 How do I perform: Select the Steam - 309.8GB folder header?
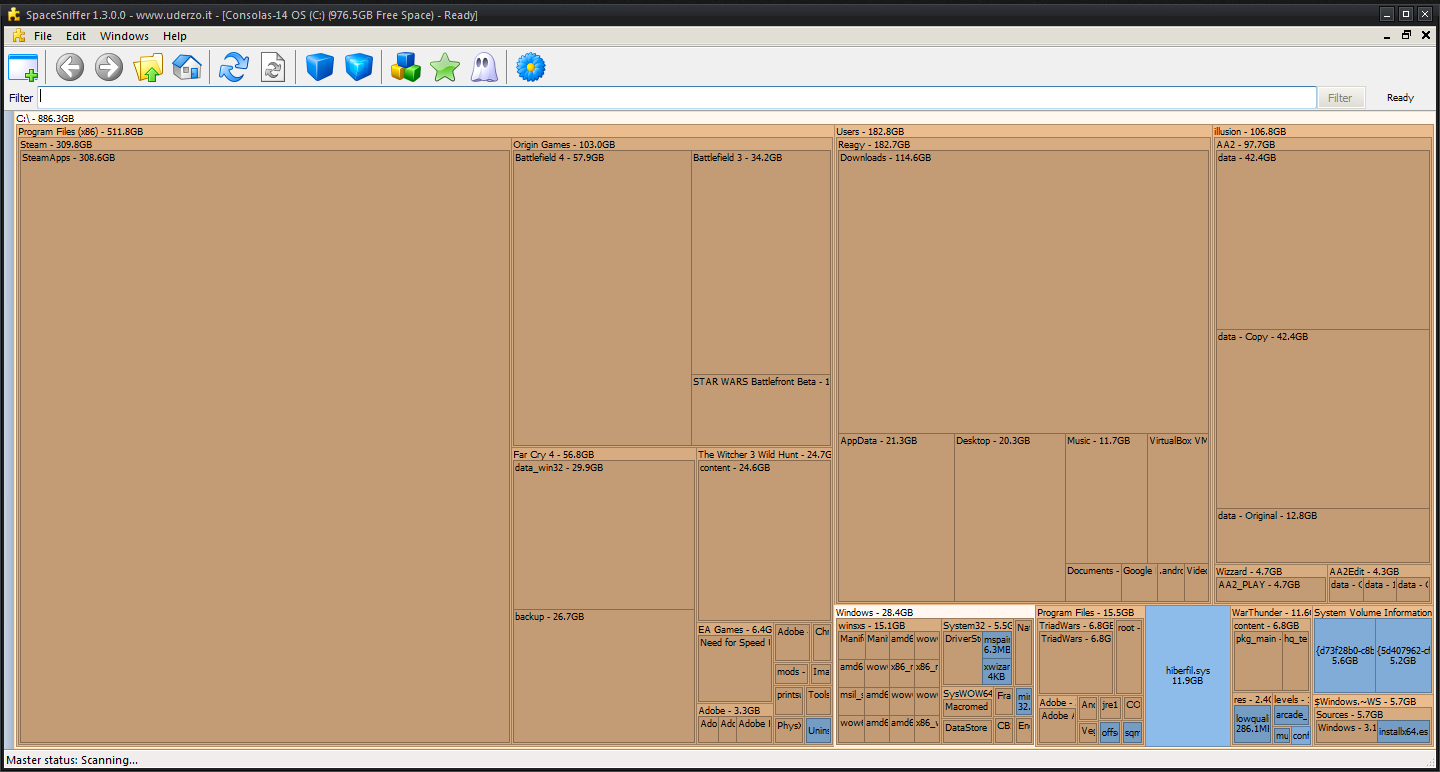265,144
